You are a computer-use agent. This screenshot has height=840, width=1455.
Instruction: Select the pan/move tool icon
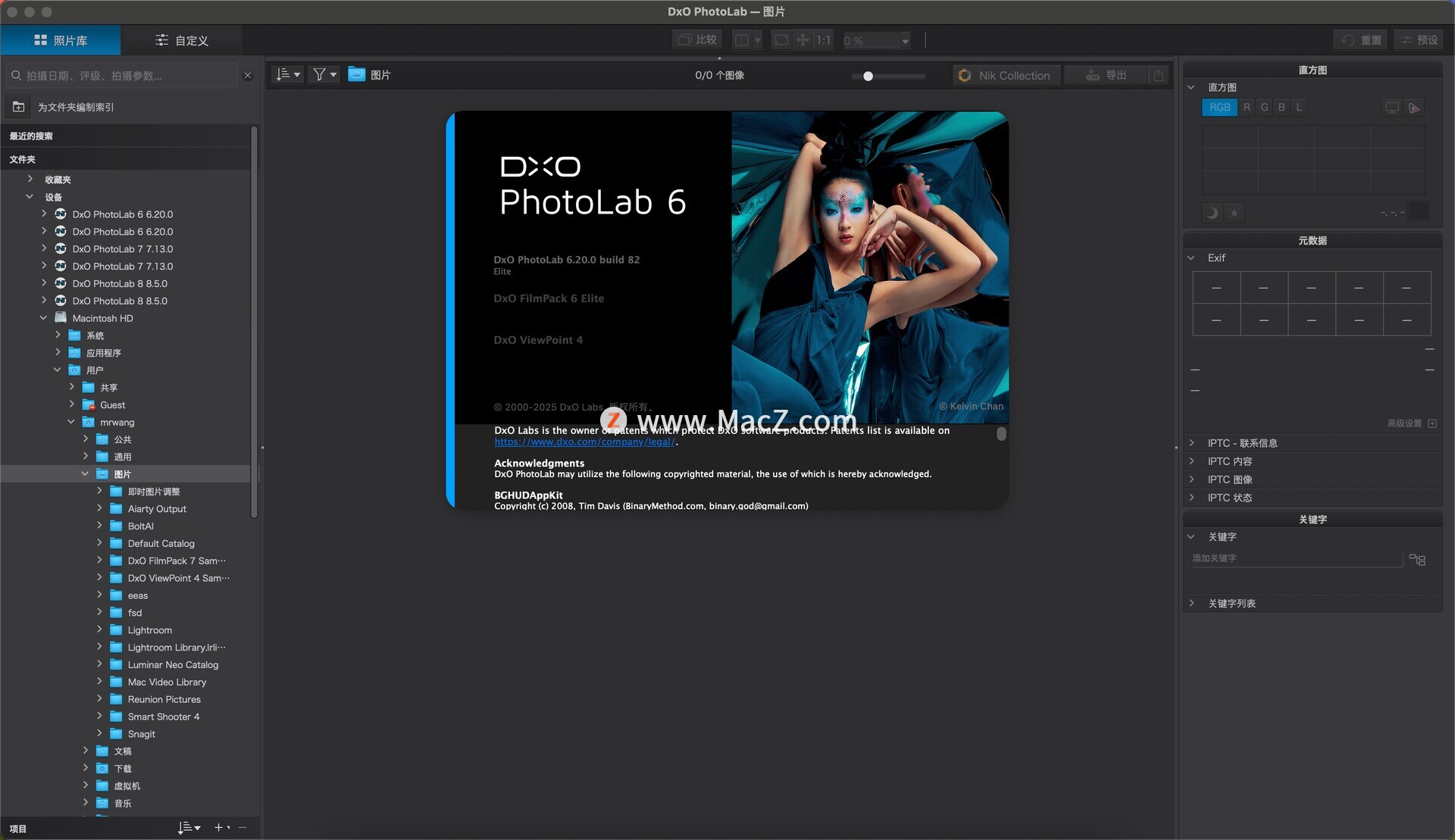tap(803, 39)
